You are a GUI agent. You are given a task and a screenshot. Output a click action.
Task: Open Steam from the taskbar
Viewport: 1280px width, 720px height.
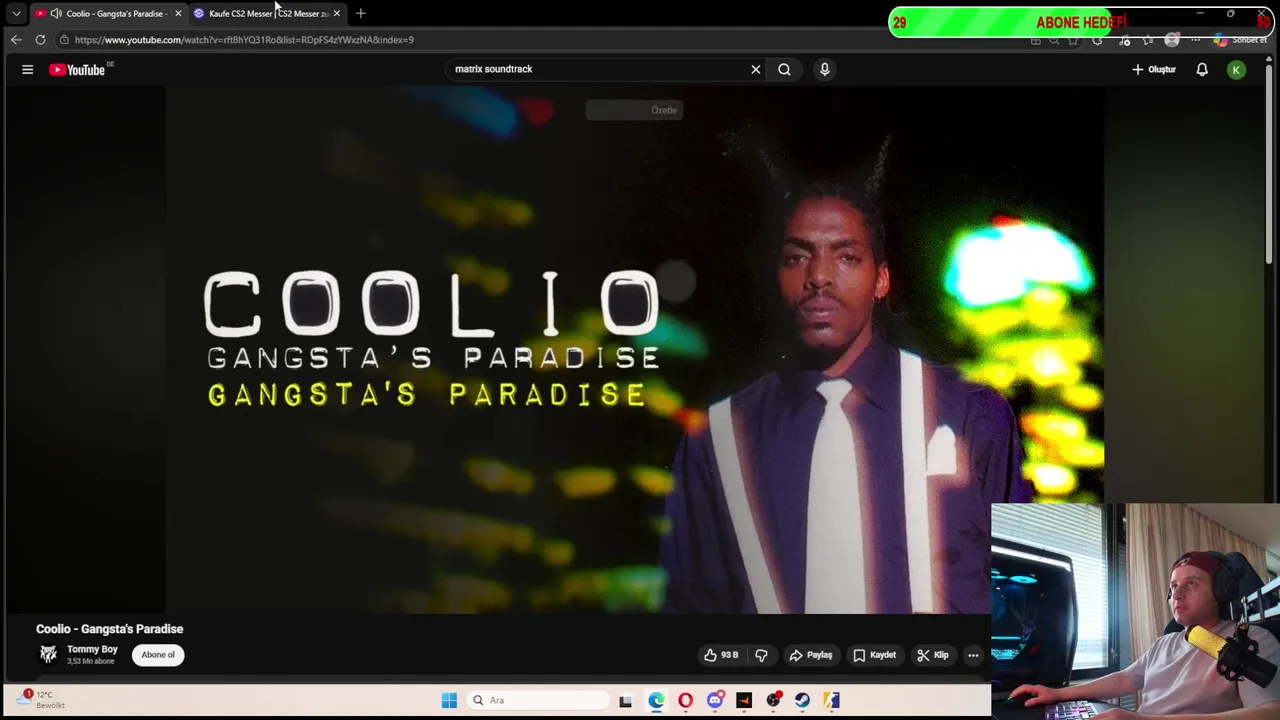point(802,700)
